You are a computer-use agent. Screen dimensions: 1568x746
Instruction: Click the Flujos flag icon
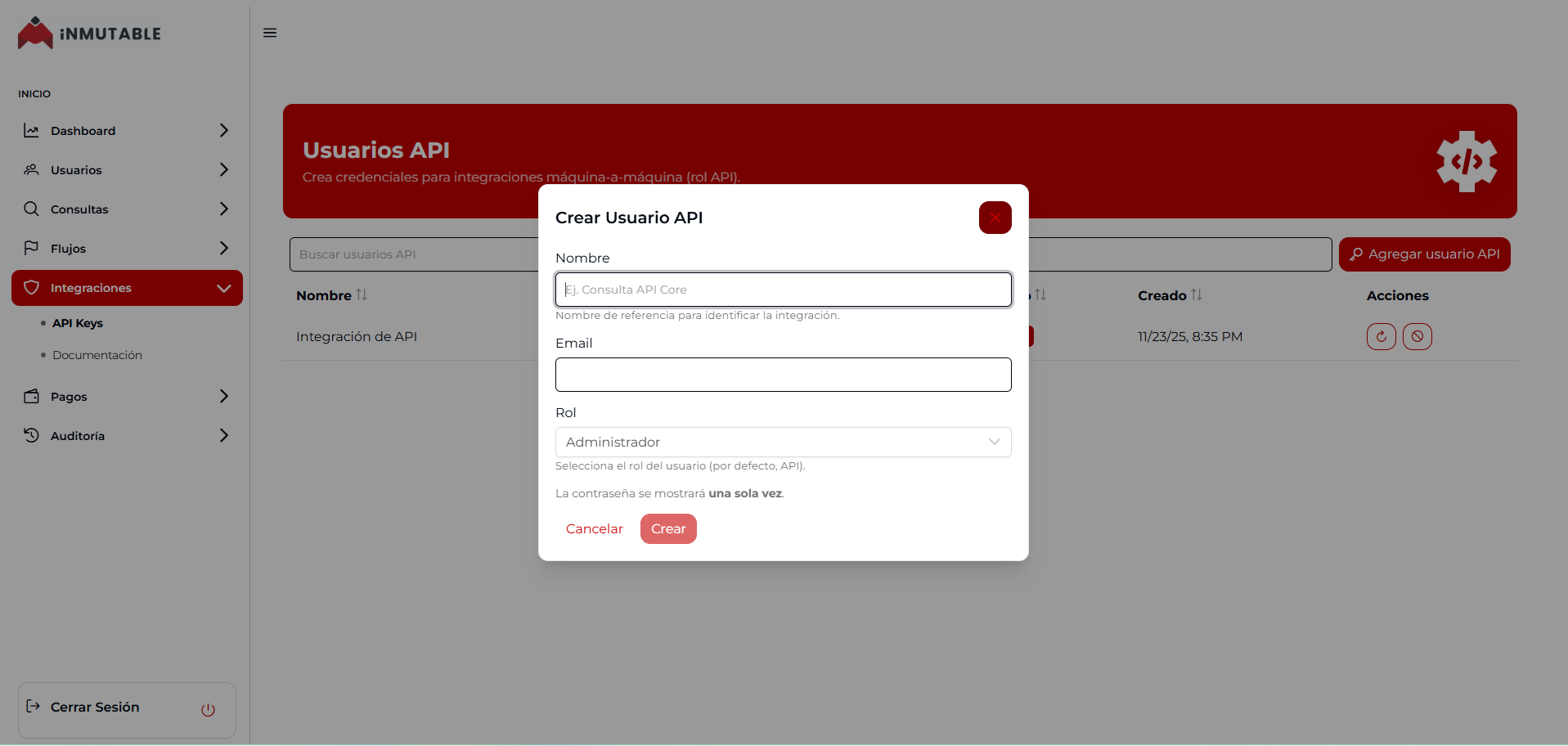click(31, 248)
